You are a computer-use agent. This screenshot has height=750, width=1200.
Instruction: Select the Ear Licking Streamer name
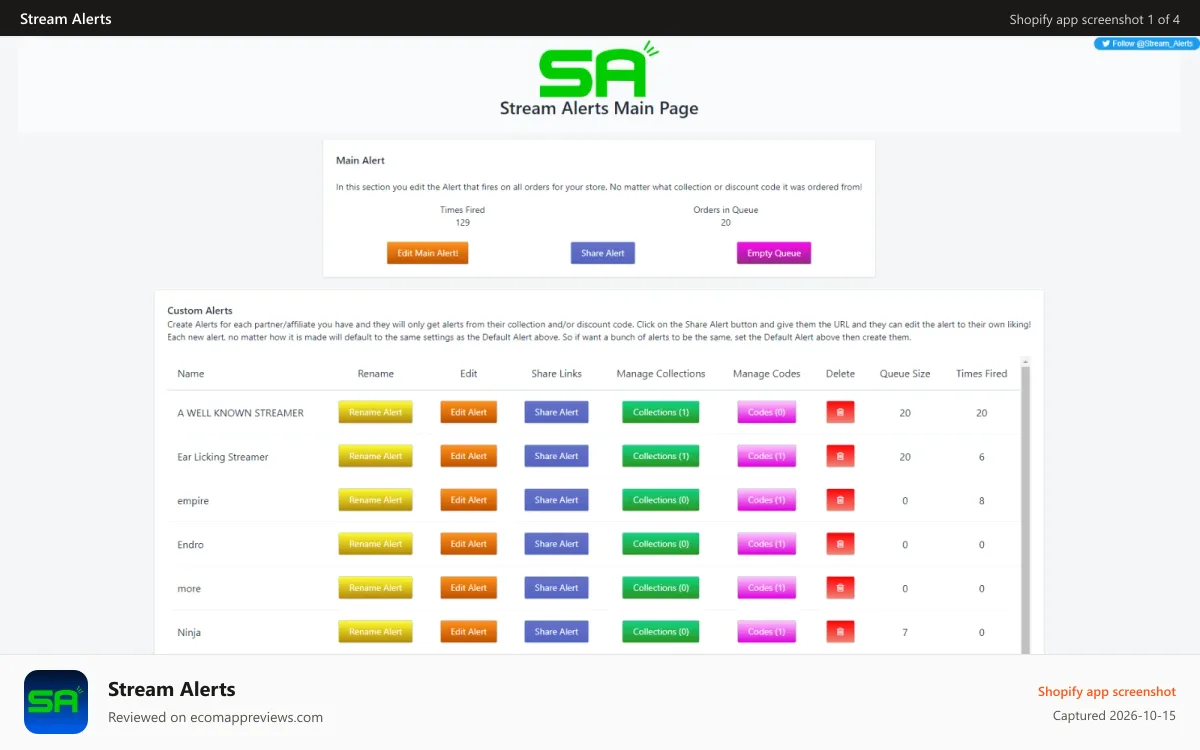[223, 457]
